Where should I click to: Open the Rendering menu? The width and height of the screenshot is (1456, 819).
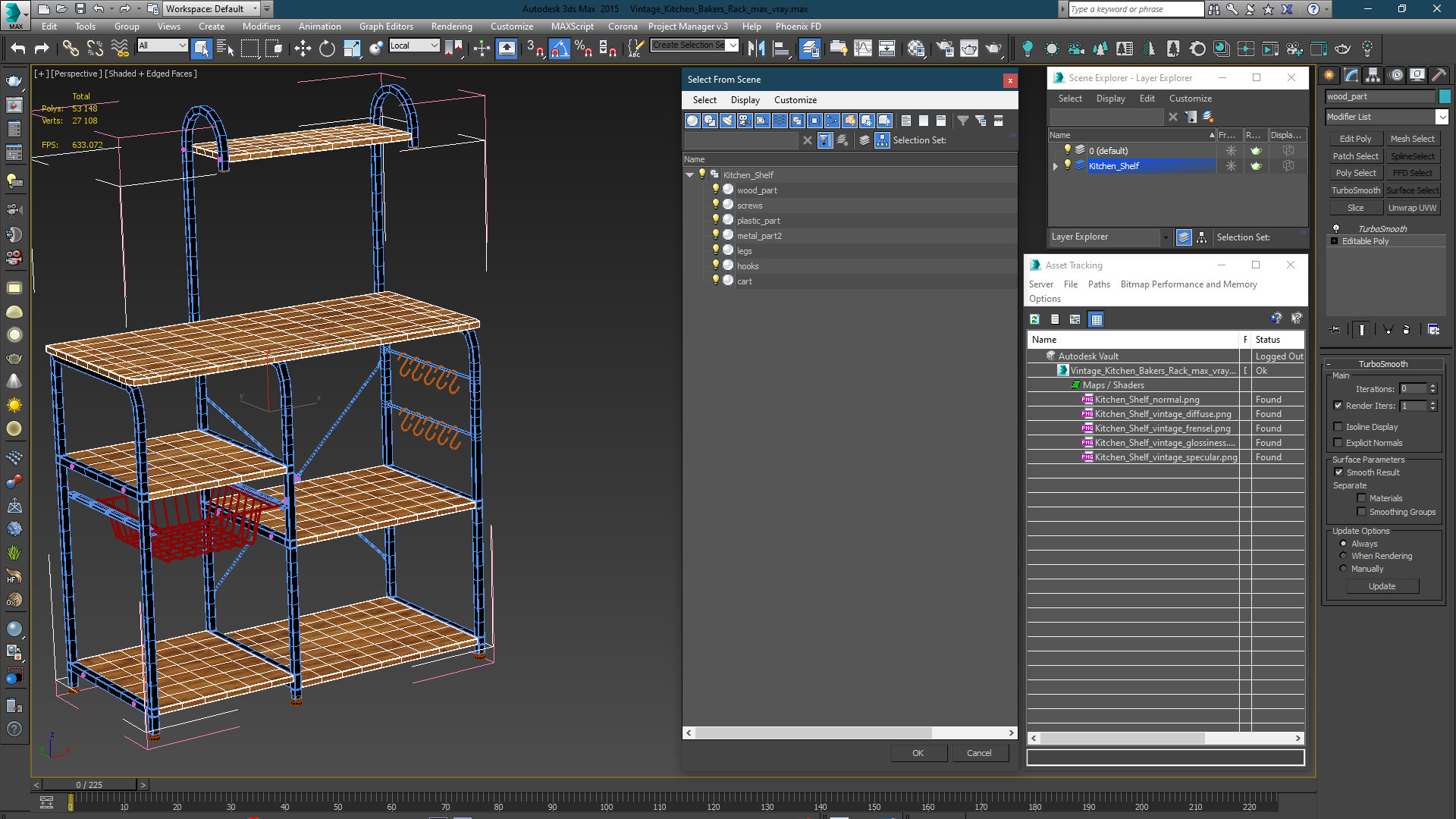pyautogui.click(x=451, y=27)
